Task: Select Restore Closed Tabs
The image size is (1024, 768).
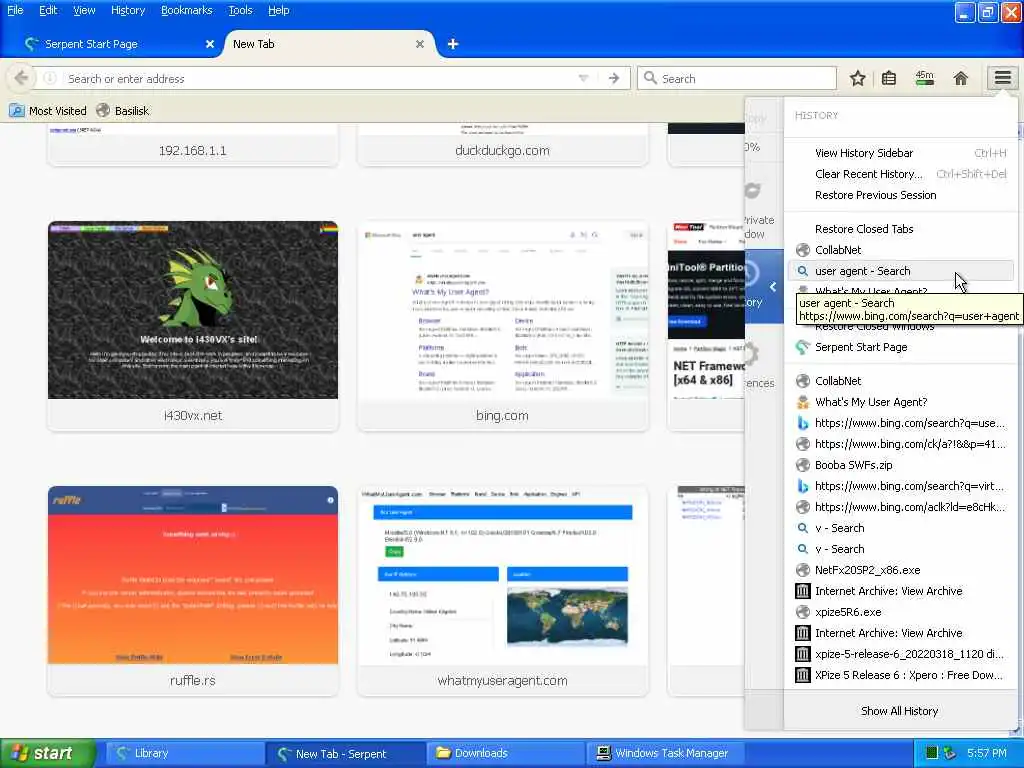Action: point(901,229)
